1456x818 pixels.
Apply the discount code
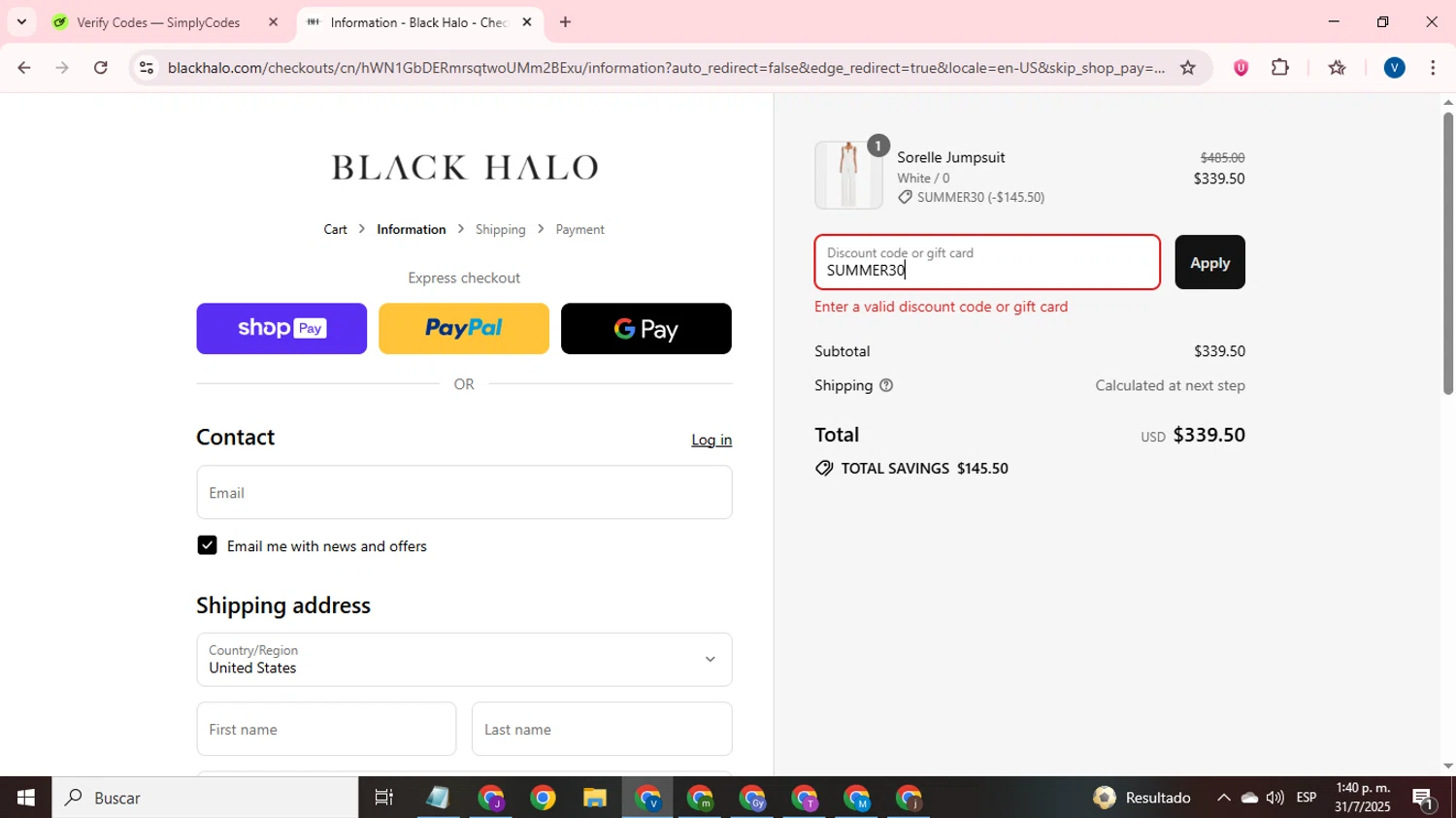pyautogui.click(x=1209, y=262)
